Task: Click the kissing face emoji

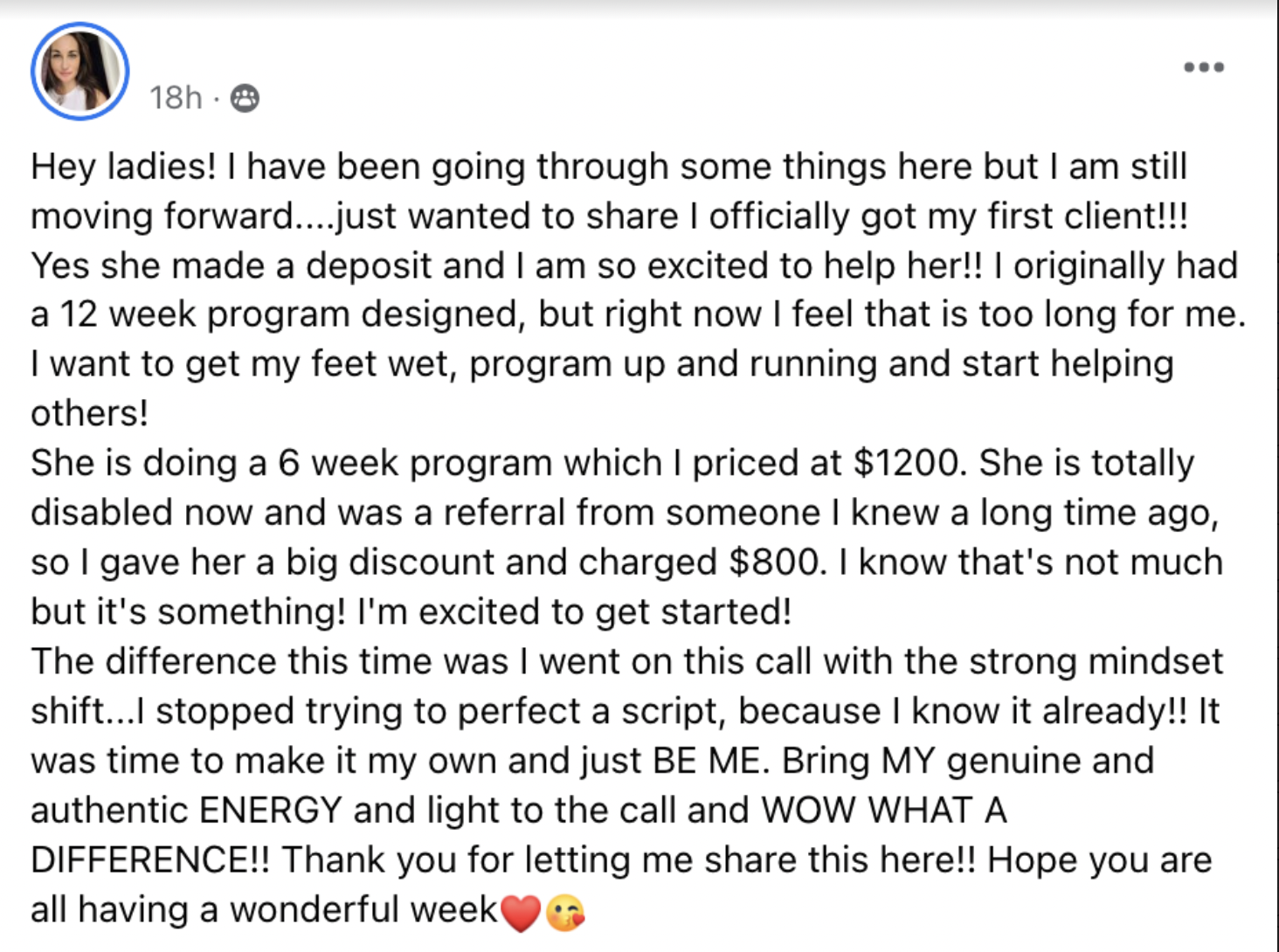Action: (x=564, y=913)
